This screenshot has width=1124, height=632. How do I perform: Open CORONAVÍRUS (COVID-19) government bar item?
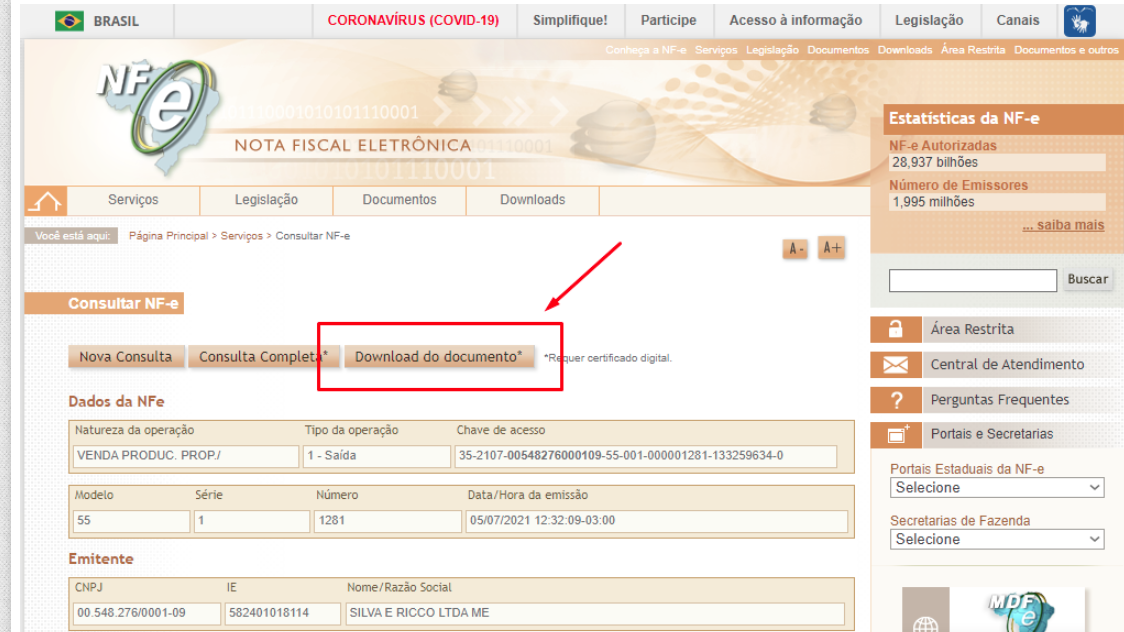(x=414, y=21)
